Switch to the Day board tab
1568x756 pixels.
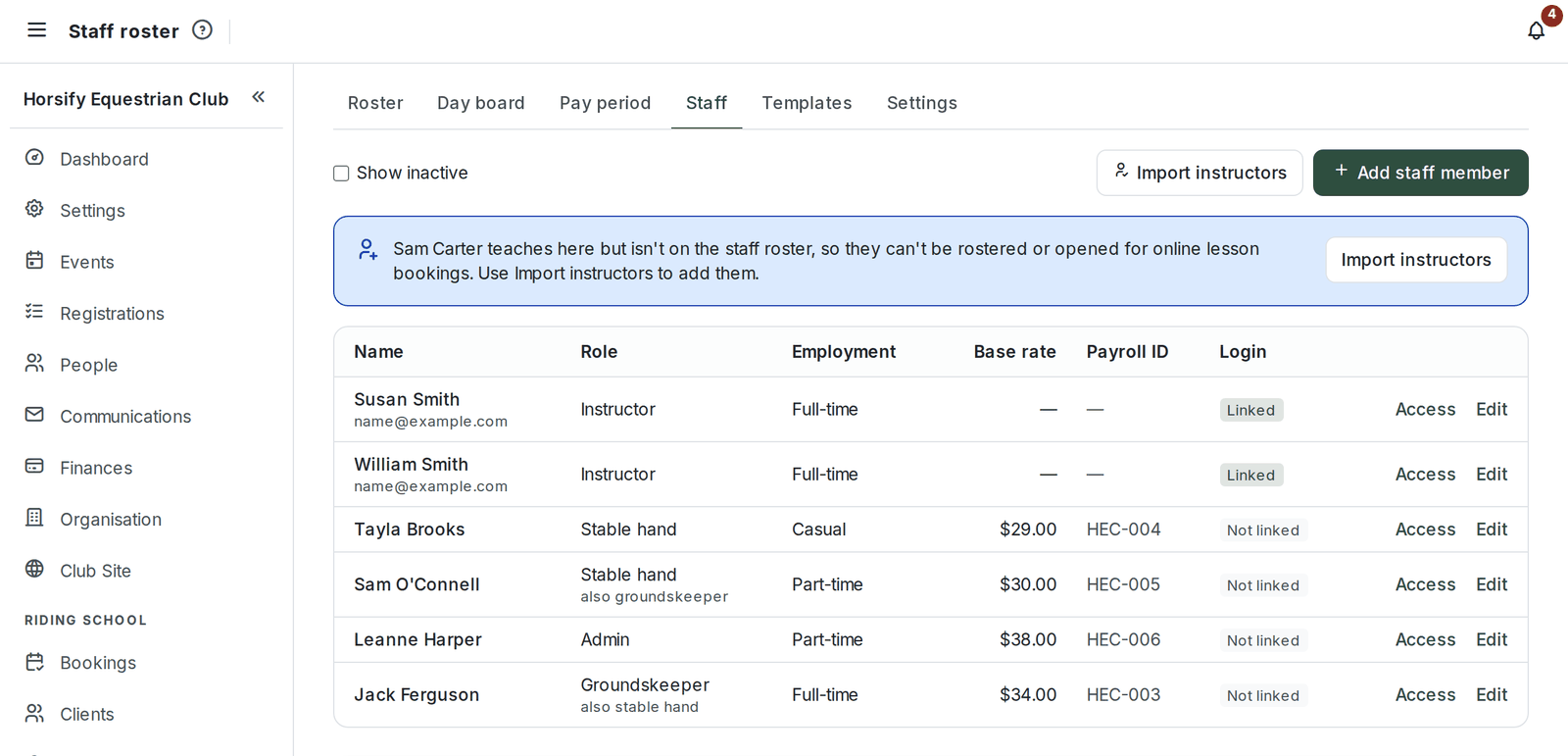[x=481, y=103]
